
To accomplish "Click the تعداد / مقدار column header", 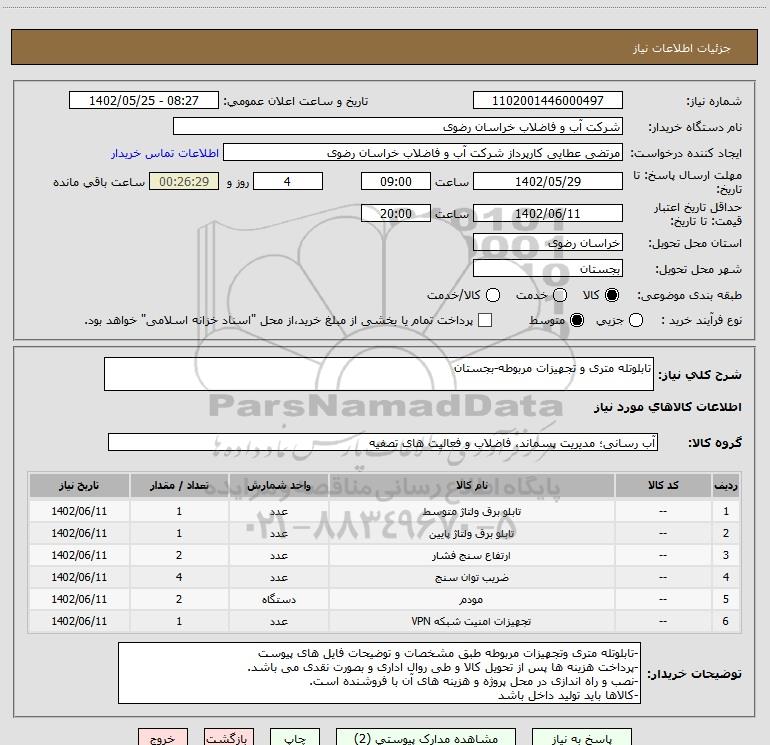I will click(179, 485).
